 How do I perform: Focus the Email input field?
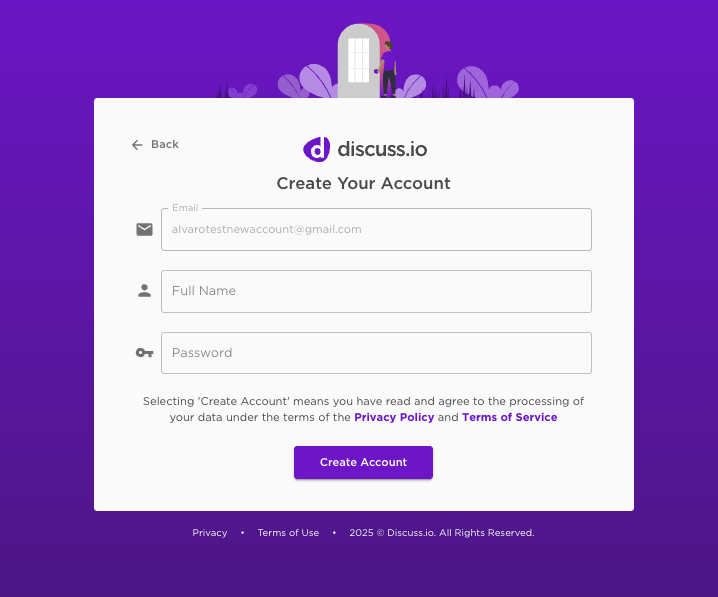pyautogui.click(x=376, y=229)
